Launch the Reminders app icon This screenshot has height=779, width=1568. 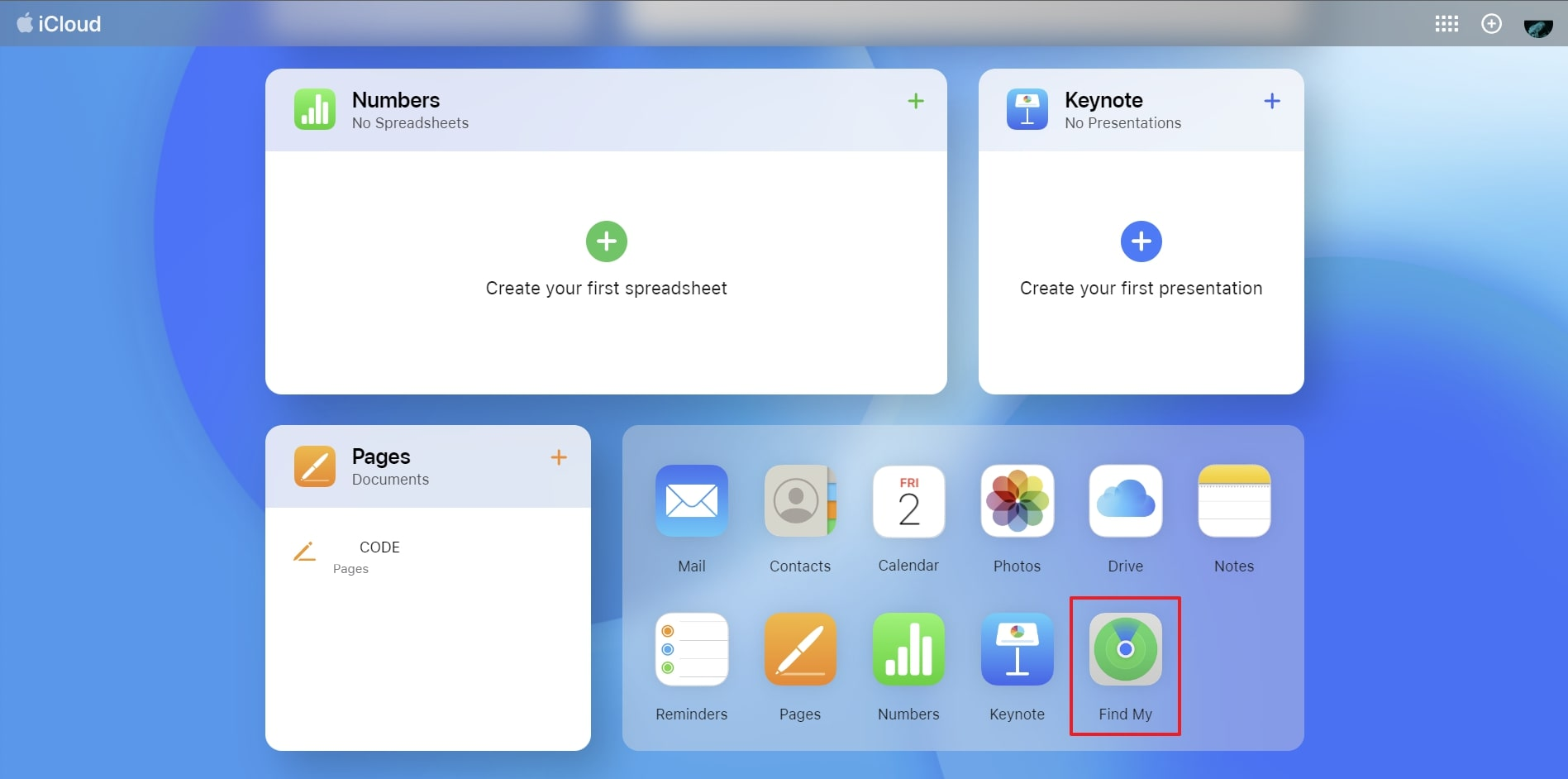pos(691,649)
